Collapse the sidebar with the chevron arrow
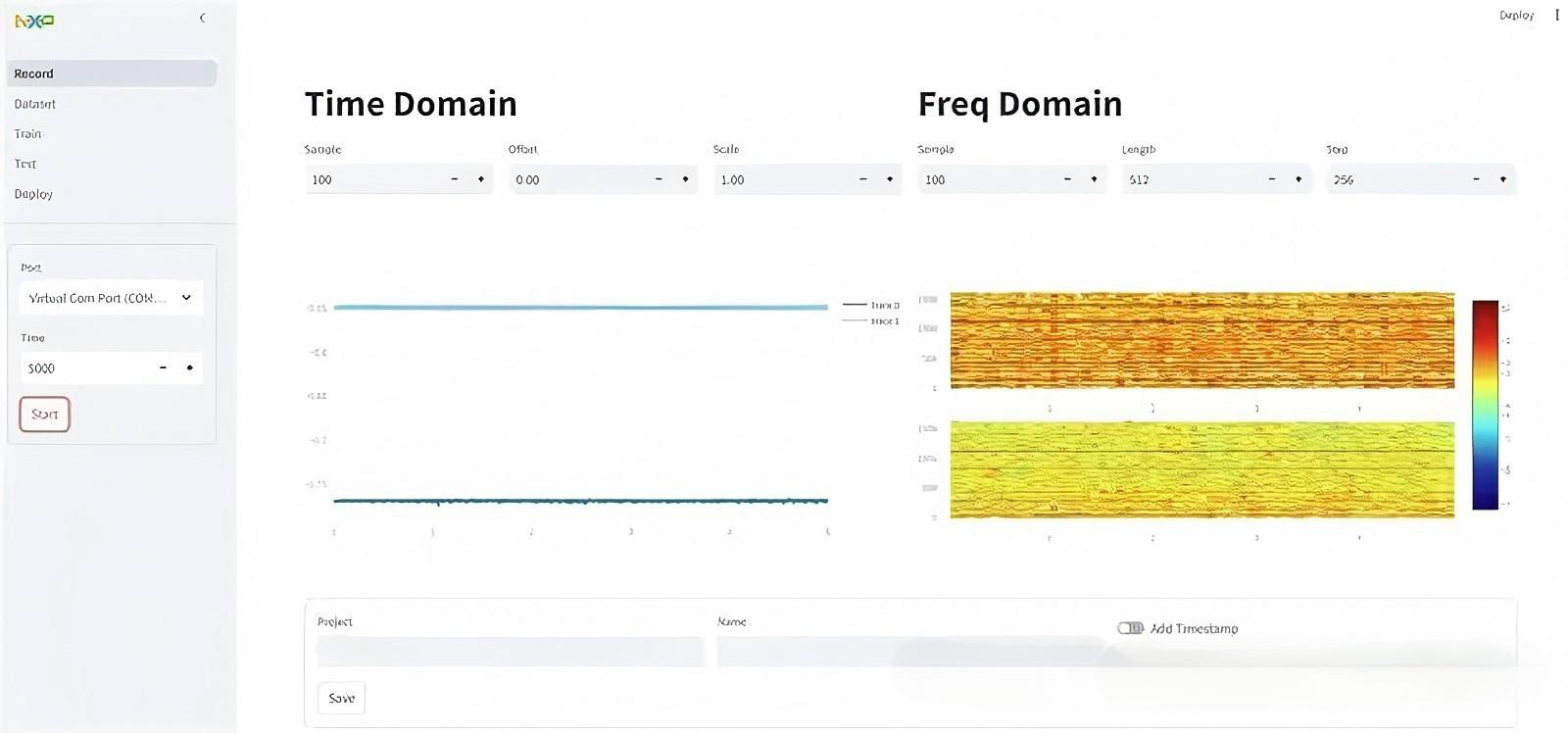The image size is (1568, 733). 202,18
